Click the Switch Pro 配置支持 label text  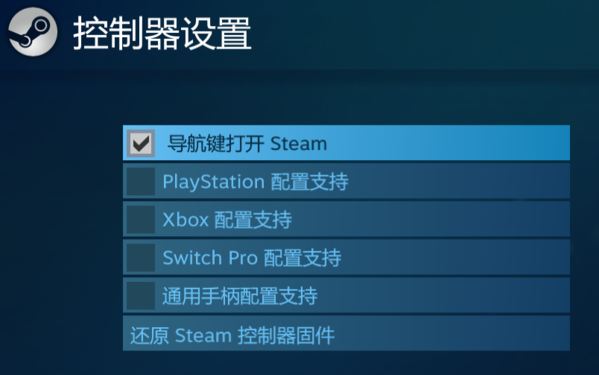[x=252, y=258]
